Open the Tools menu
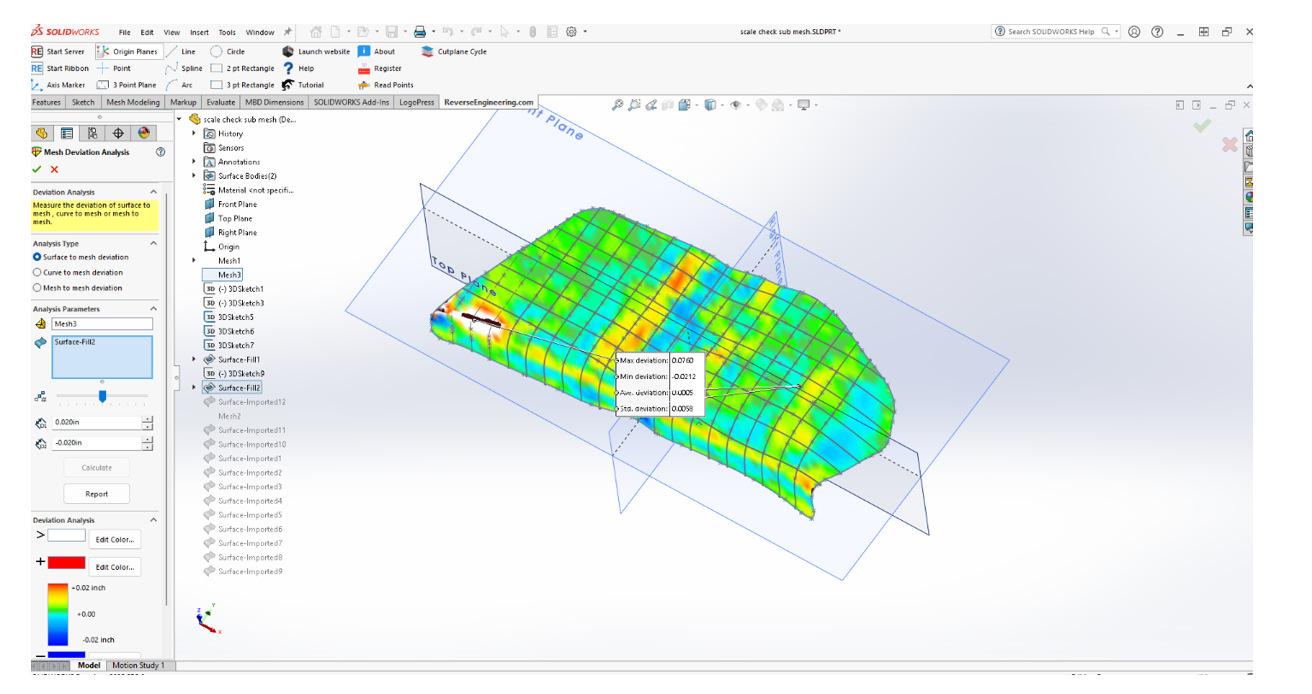This screenshot has width=1312, height=694. coord(227,32)
